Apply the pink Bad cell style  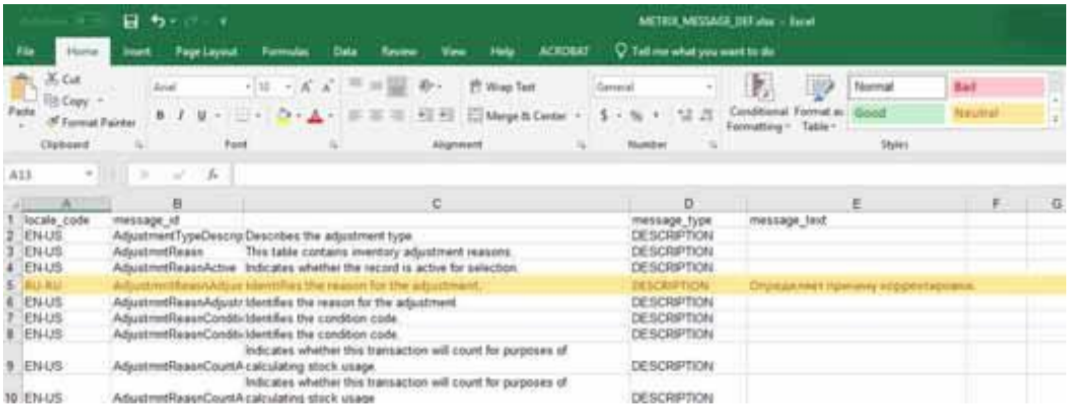coord(997,87)
